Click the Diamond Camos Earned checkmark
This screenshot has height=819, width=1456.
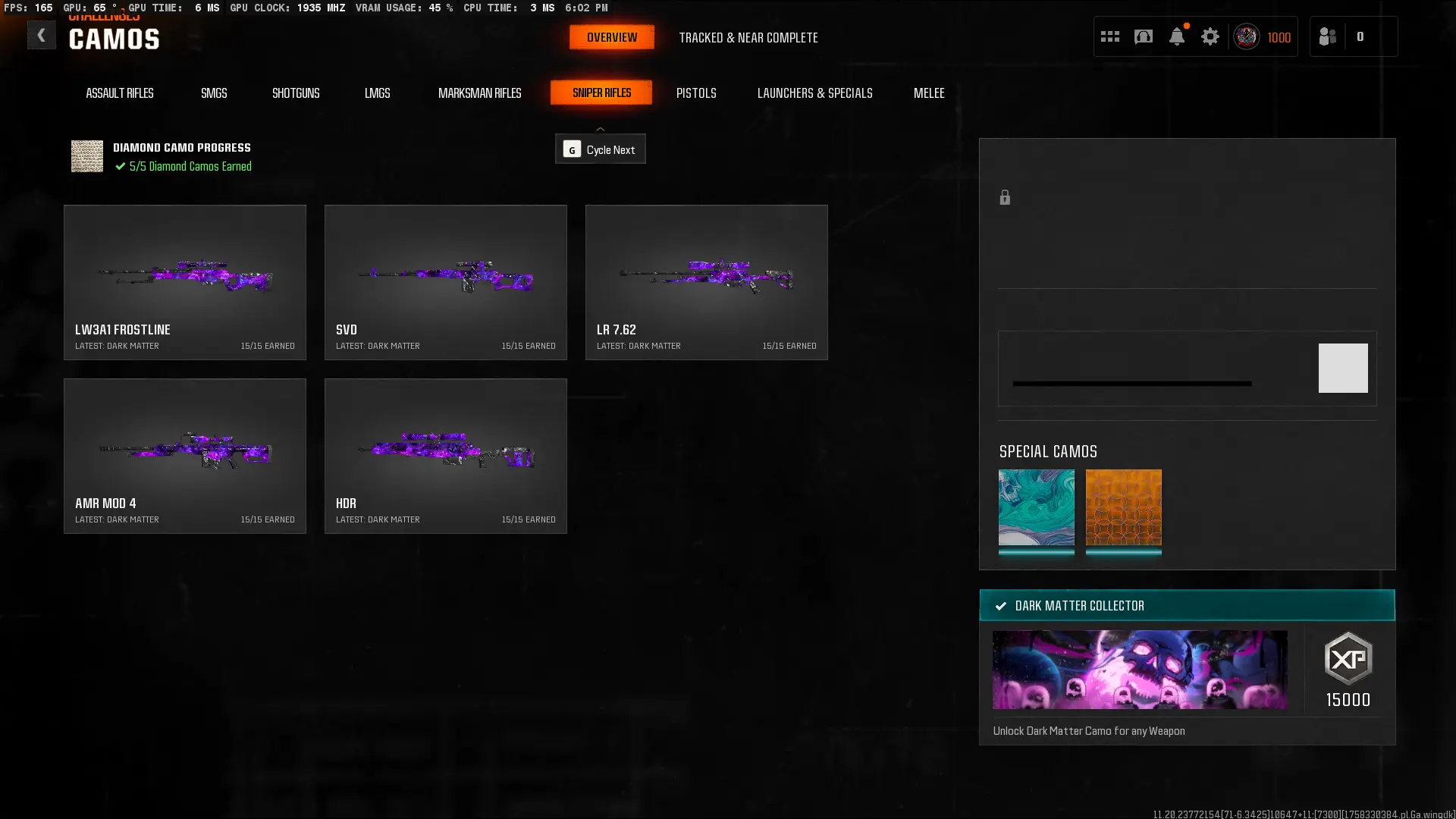[120, 166]
